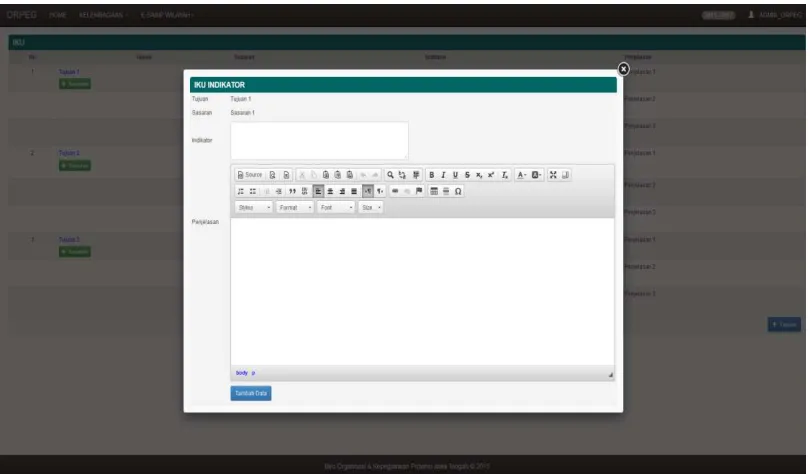Screen dimensions: 810x474
Task: Select Justify alignment
Action: [x=354, y=192]
